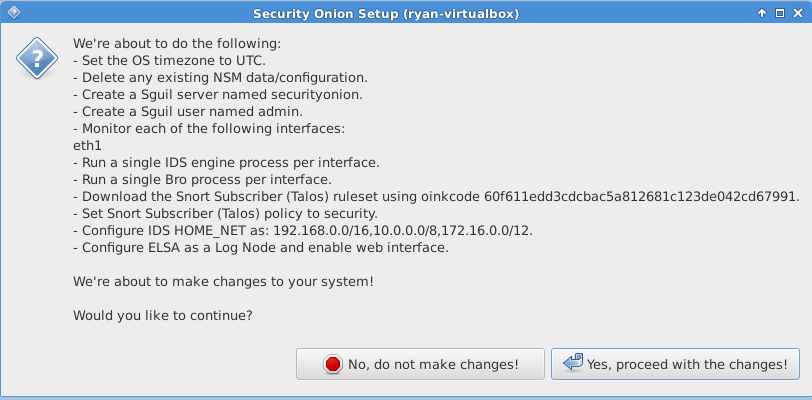This screenshot has height=400, width=812.
Task: Click the "Set the OS timezone to UTC" line
Action: [x=169, y=61]
